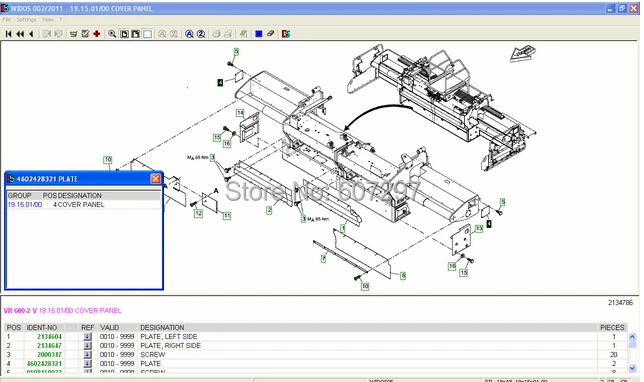Image resolution: width=644 pixels, height=382 pixels.
Task: Click group link 19.15.01/00 in popup
Action: point(25,205)
